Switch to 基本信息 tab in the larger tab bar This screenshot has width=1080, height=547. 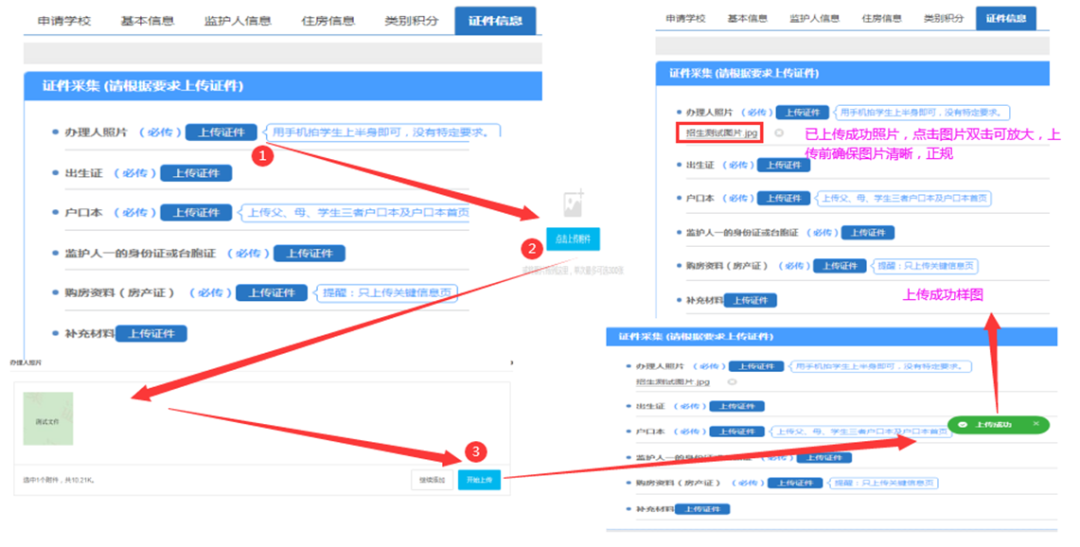point(147,21)
